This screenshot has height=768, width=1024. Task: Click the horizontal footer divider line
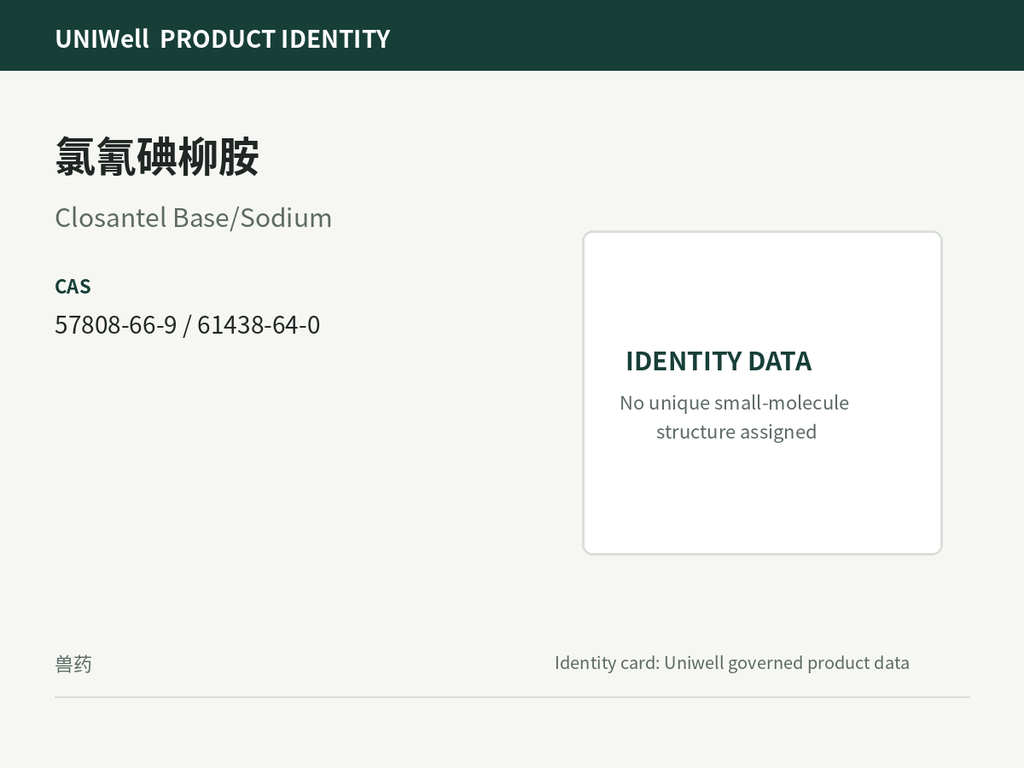[512, 697]
